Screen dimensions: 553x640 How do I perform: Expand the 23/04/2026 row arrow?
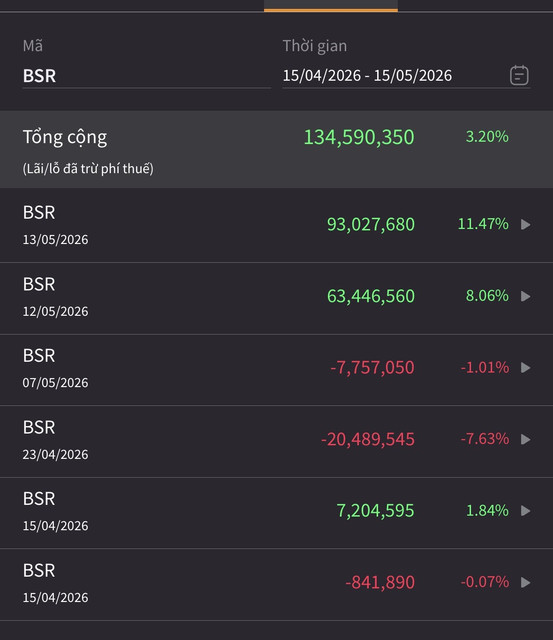pyautogui.click(x=526, y=439)
